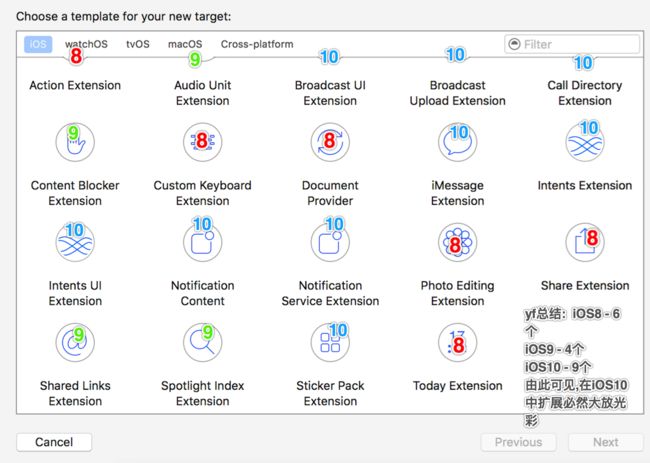650x463 pixels.
Task: Select the Action Extension label
Action: click(75, 85)
